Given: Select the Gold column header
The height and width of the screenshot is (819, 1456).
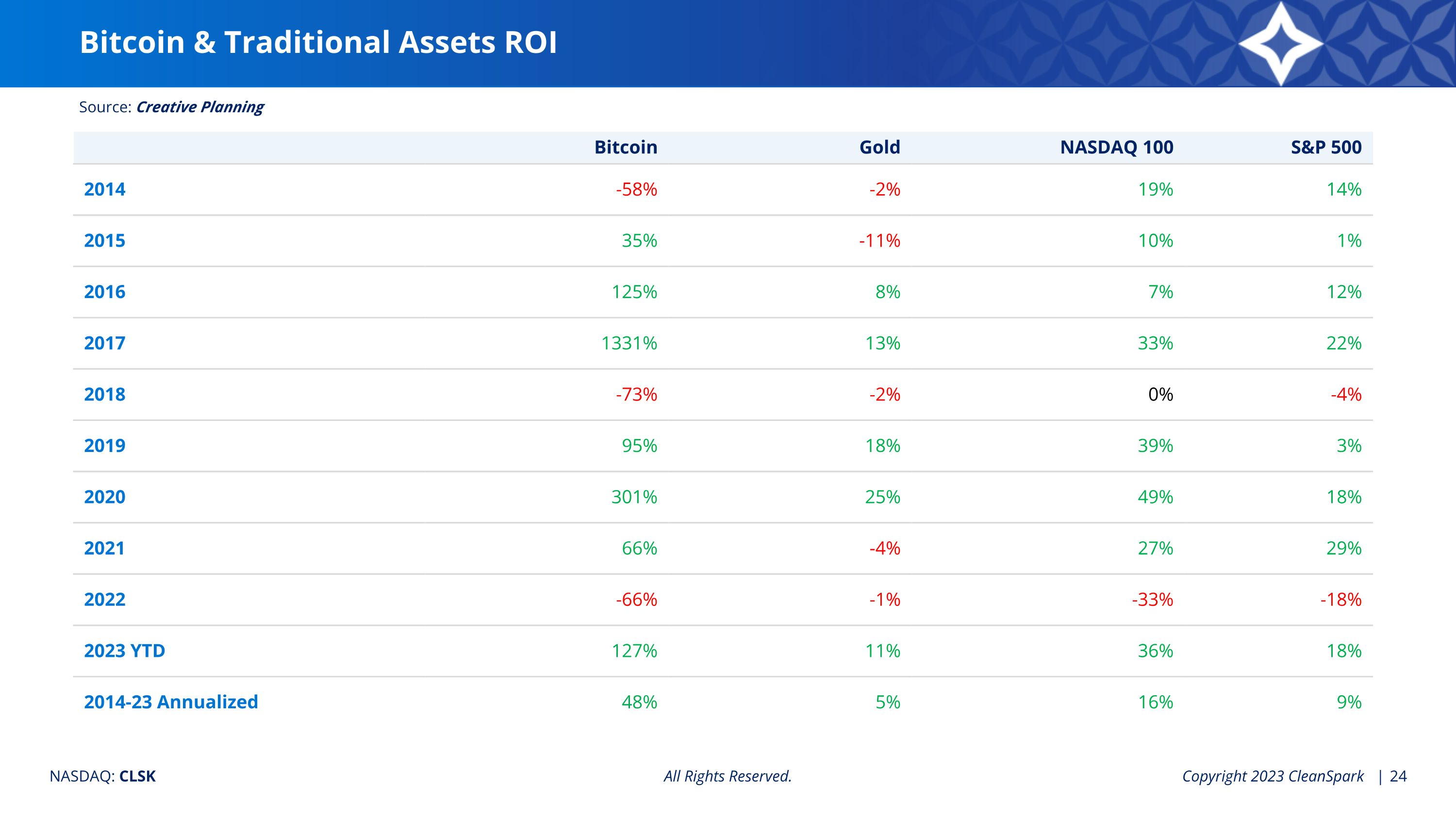Looking at the screenshot, I should [879, 147].
